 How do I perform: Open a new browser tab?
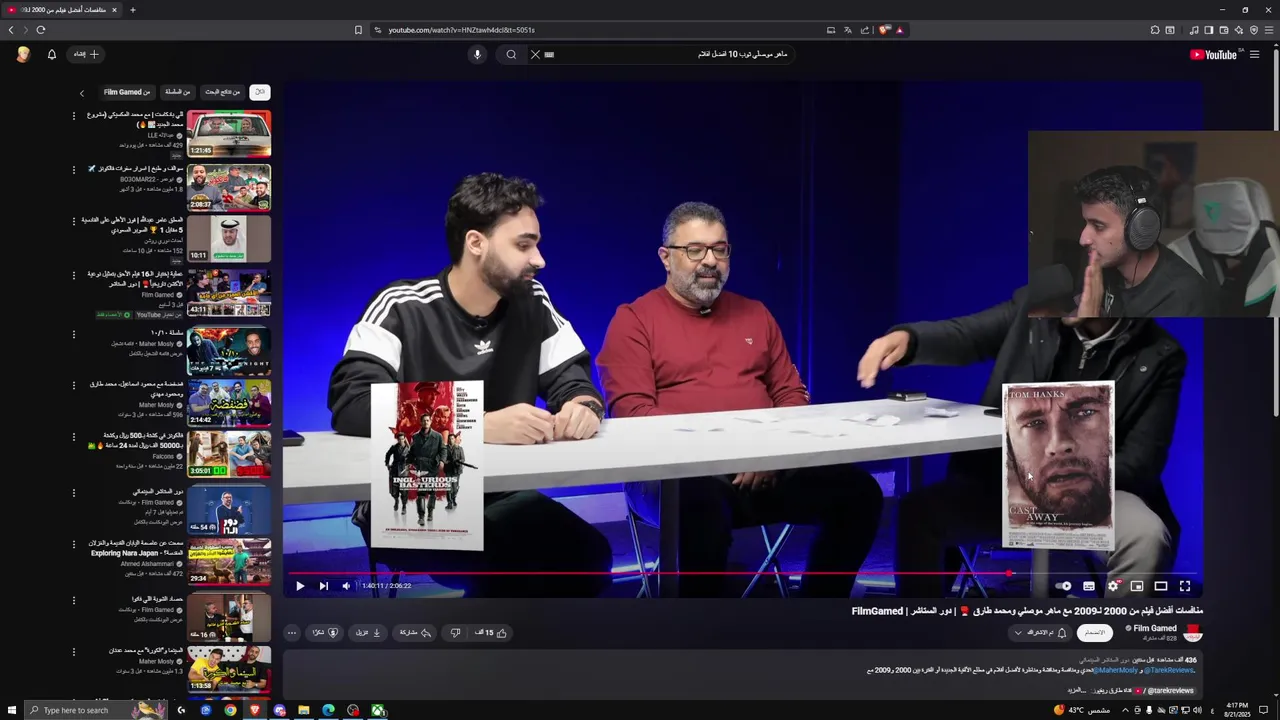(132, 10)
